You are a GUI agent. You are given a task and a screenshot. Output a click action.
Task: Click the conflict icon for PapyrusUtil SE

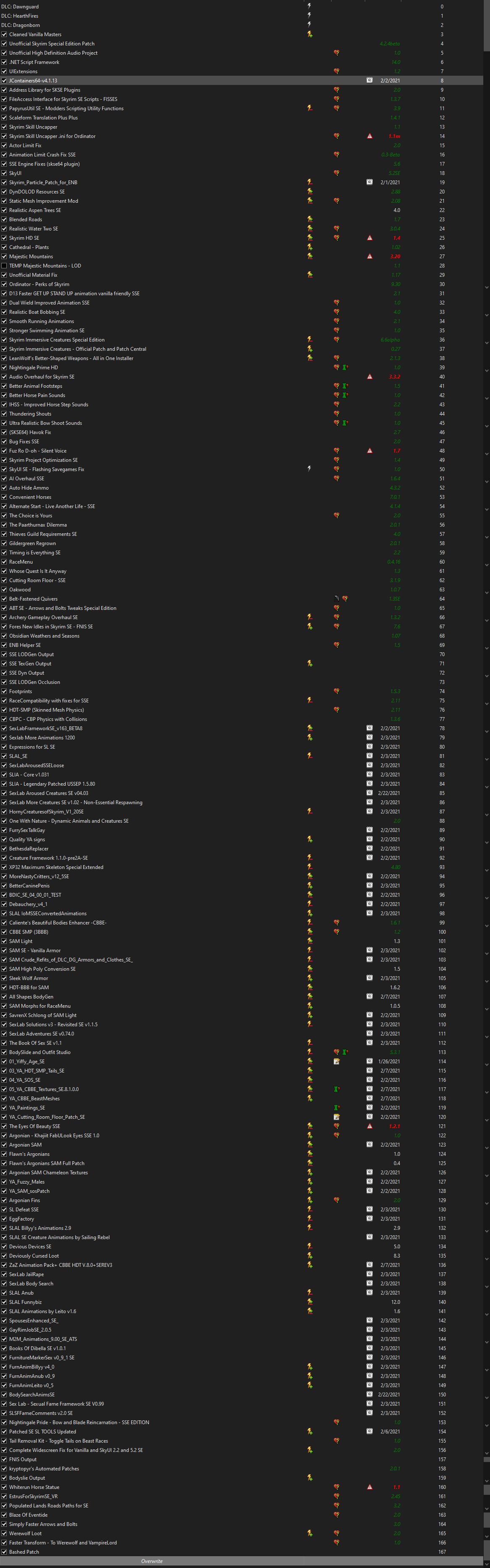click(309, 109)
